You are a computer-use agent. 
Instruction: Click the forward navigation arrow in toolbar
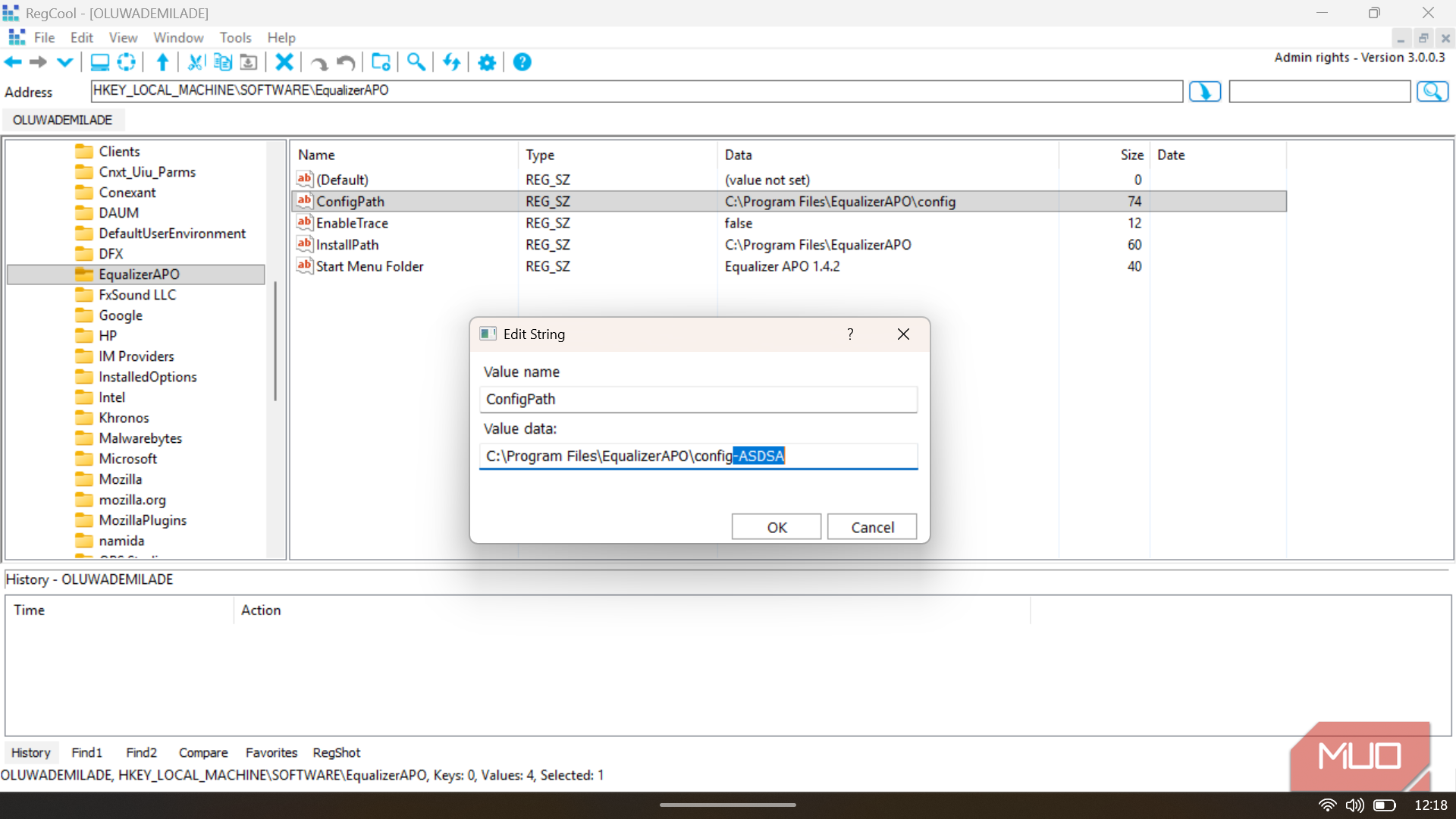coord(38,62)
